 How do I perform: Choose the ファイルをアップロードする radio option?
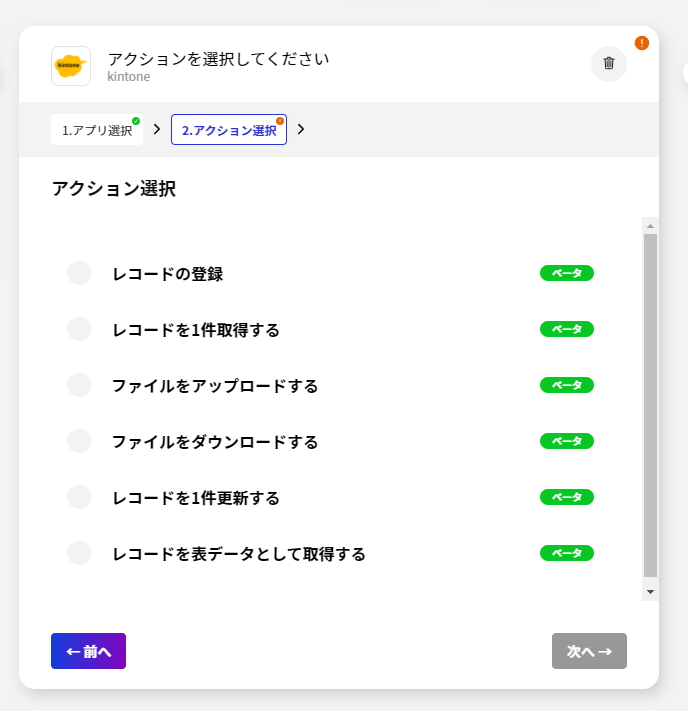click(79, 385)
